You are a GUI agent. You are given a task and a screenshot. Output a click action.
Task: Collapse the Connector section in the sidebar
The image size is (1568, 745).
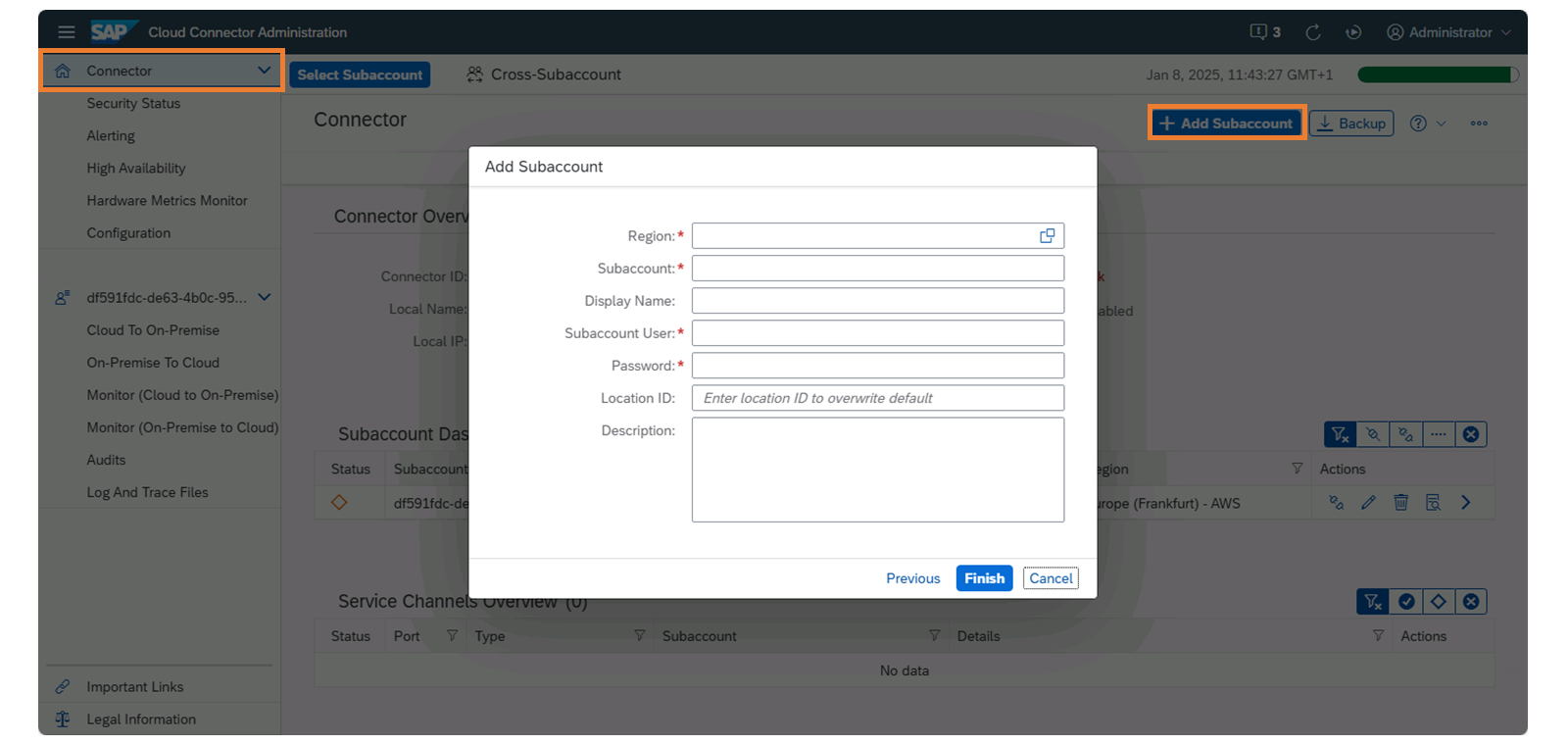click(x=264, y=71)
